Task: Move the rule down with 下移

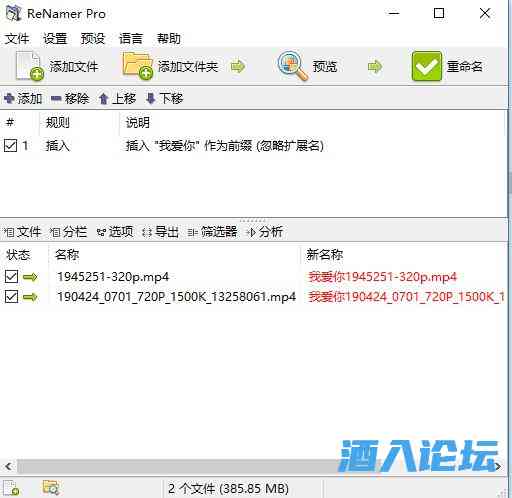Action: pos(165,98)
